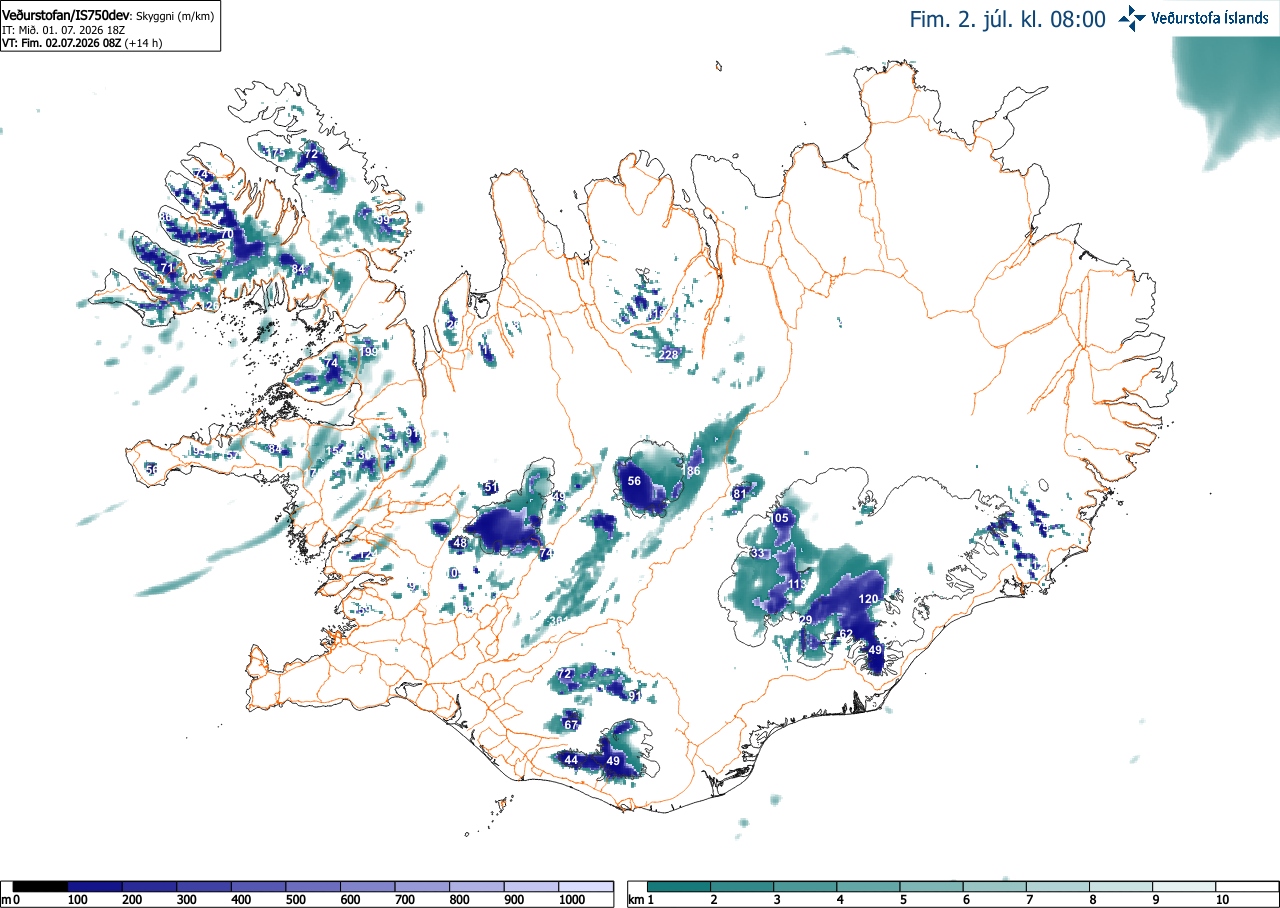Viewport: 1280px width, 908px height.
Task: Click the 81 visibility value label
Action: point(740,494)
